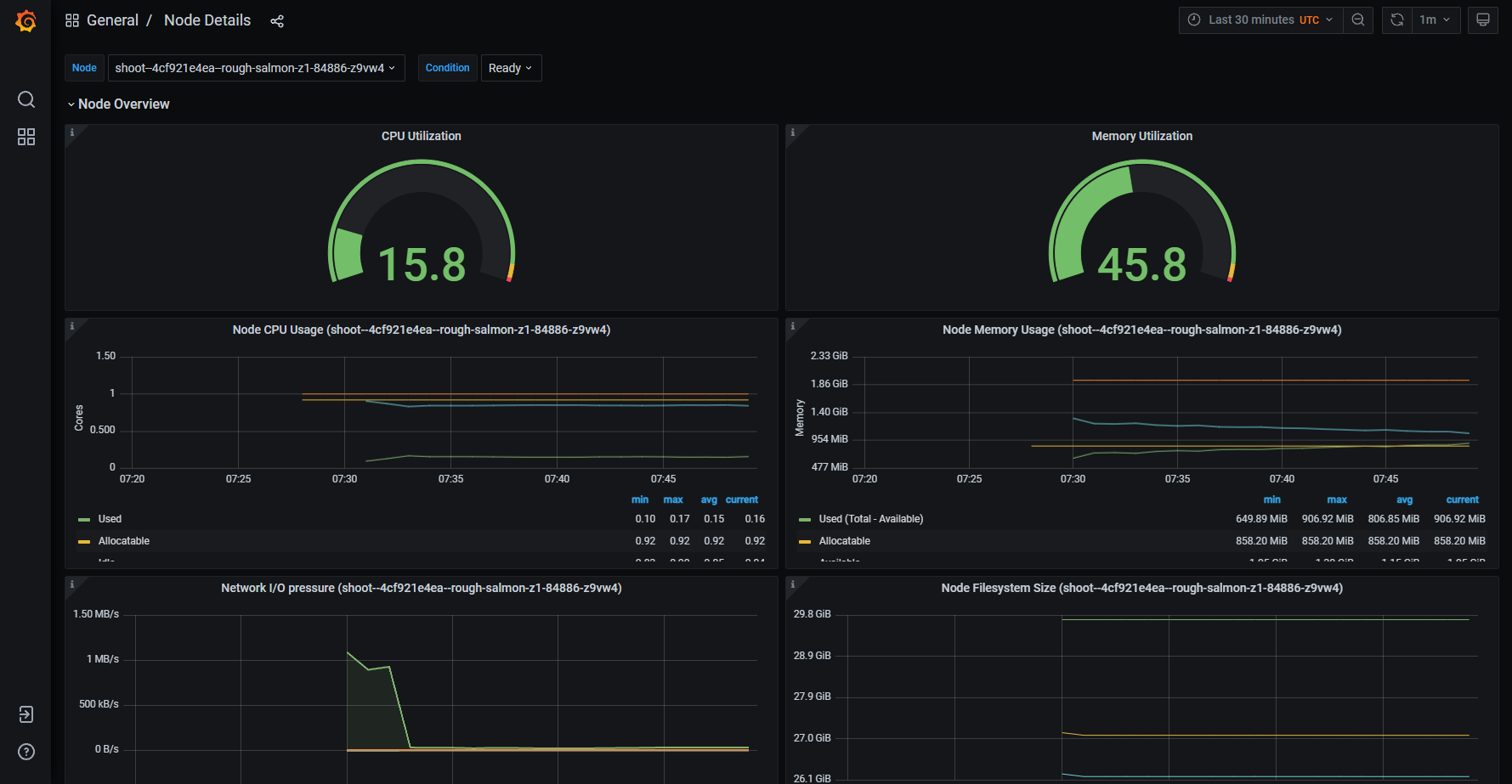
Task: Open the Dashboards grid icon in sidebar
Action: pyautogui.click(x=26, y=137)
